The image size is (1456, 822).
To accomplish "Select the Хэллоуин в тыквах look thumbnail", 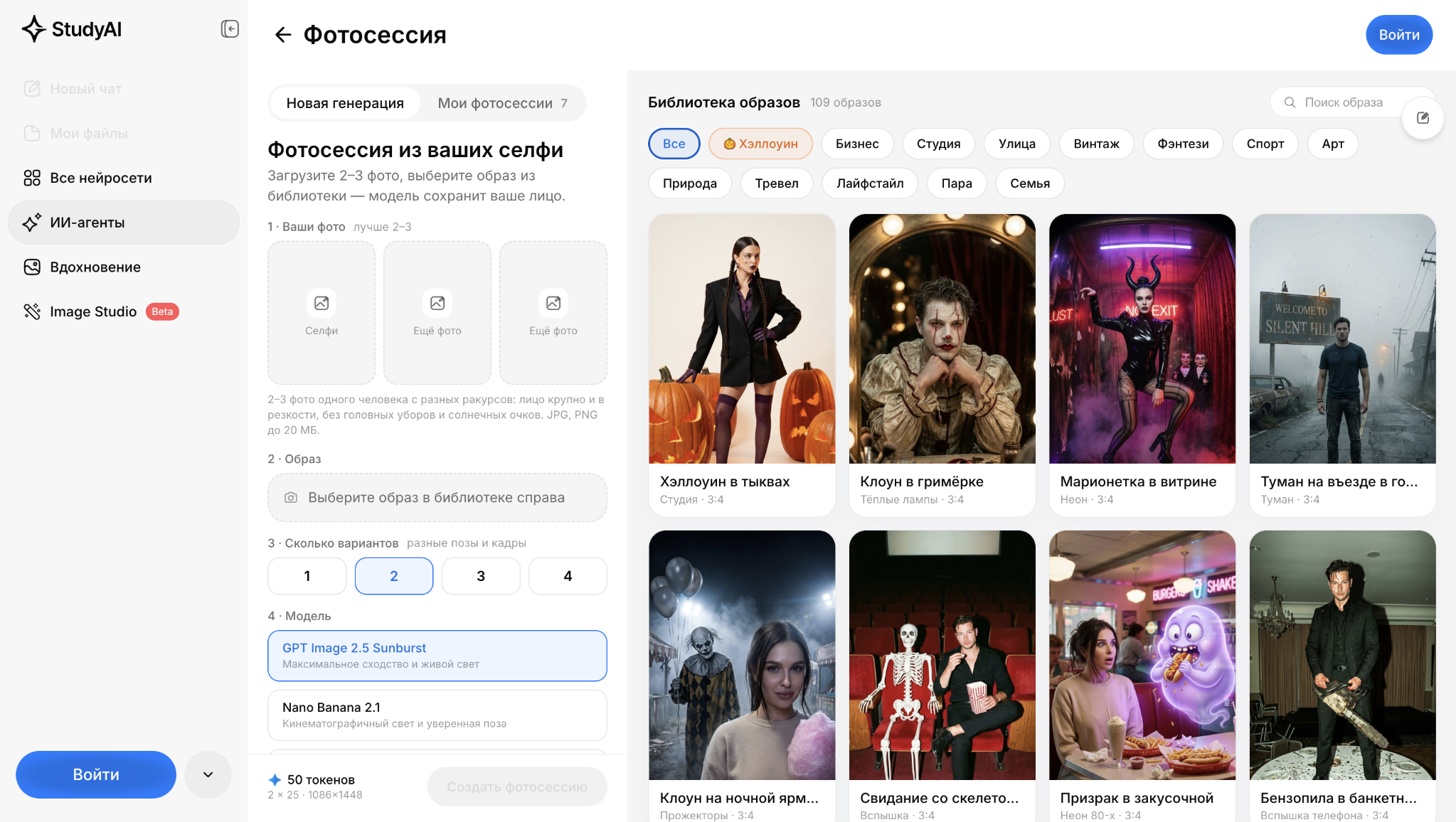I will tap(742, 339).
